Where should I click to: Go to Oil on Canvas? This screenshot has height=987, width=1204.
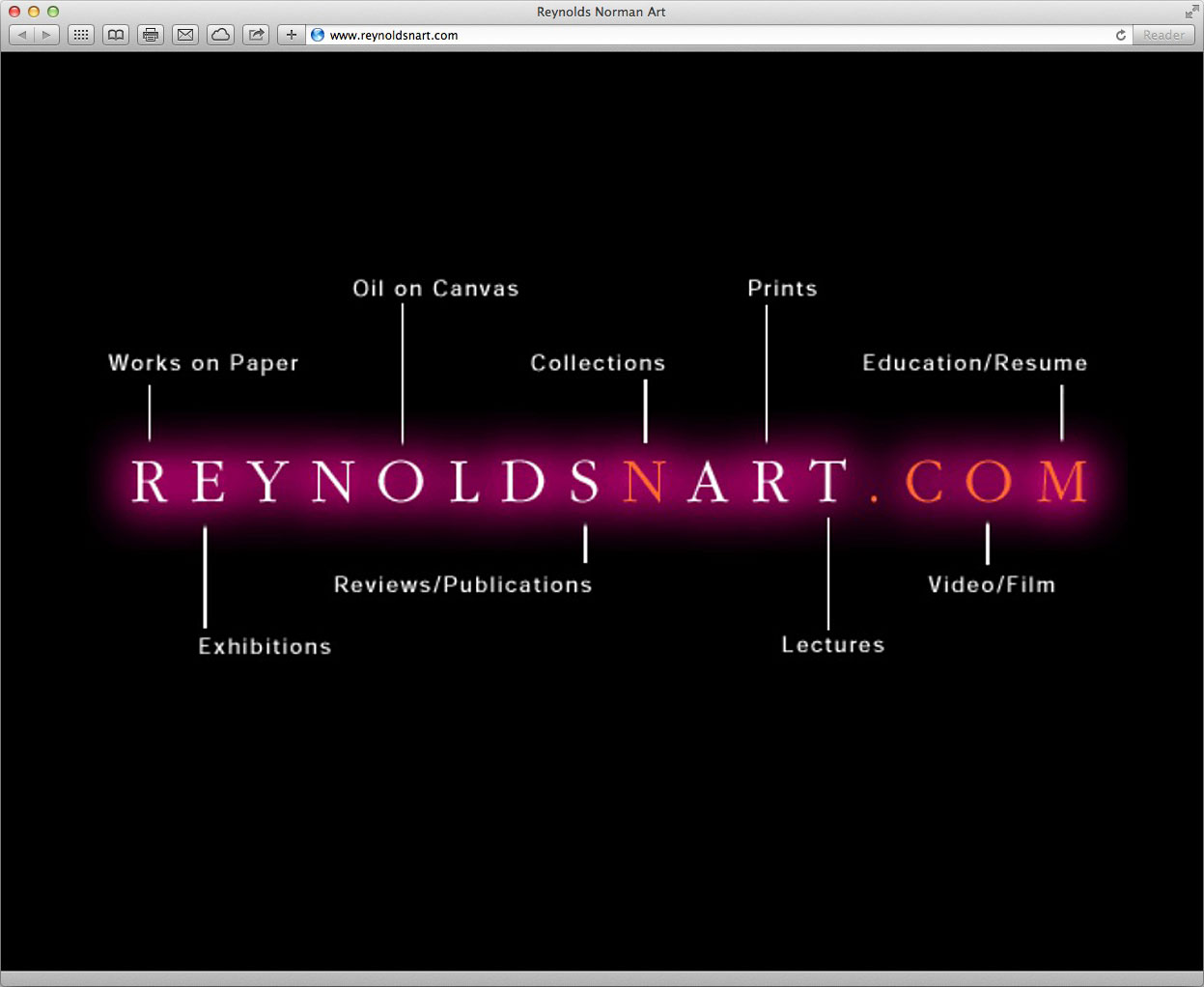click(x=435, y=289)
